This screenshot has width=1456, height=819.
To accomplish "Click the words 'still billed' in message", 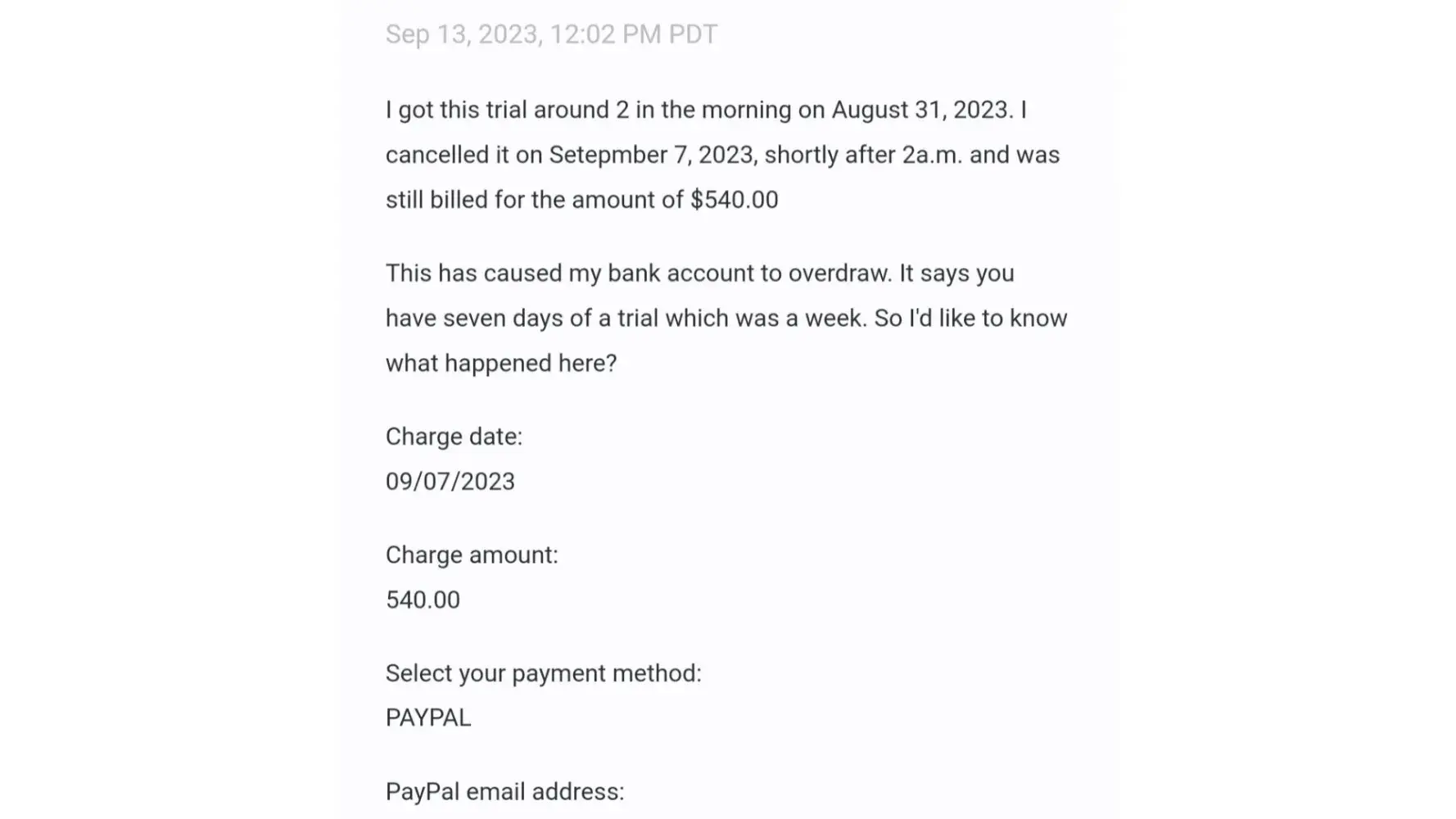I will [x=436, y=200].
